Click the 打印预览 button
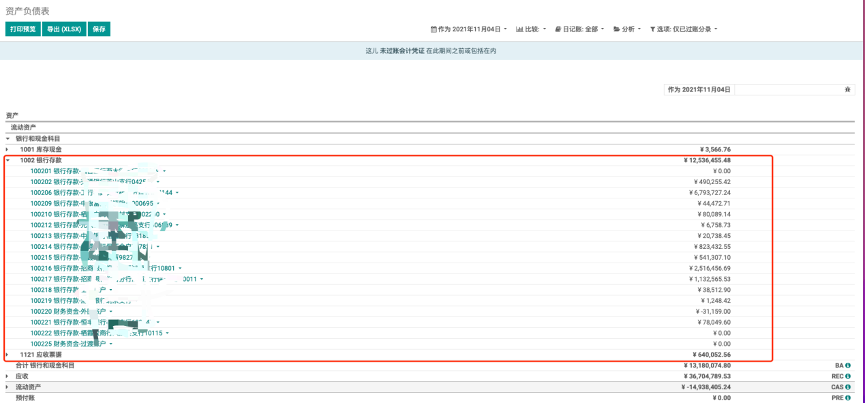 pyautogui.click(x=23, y=29)
